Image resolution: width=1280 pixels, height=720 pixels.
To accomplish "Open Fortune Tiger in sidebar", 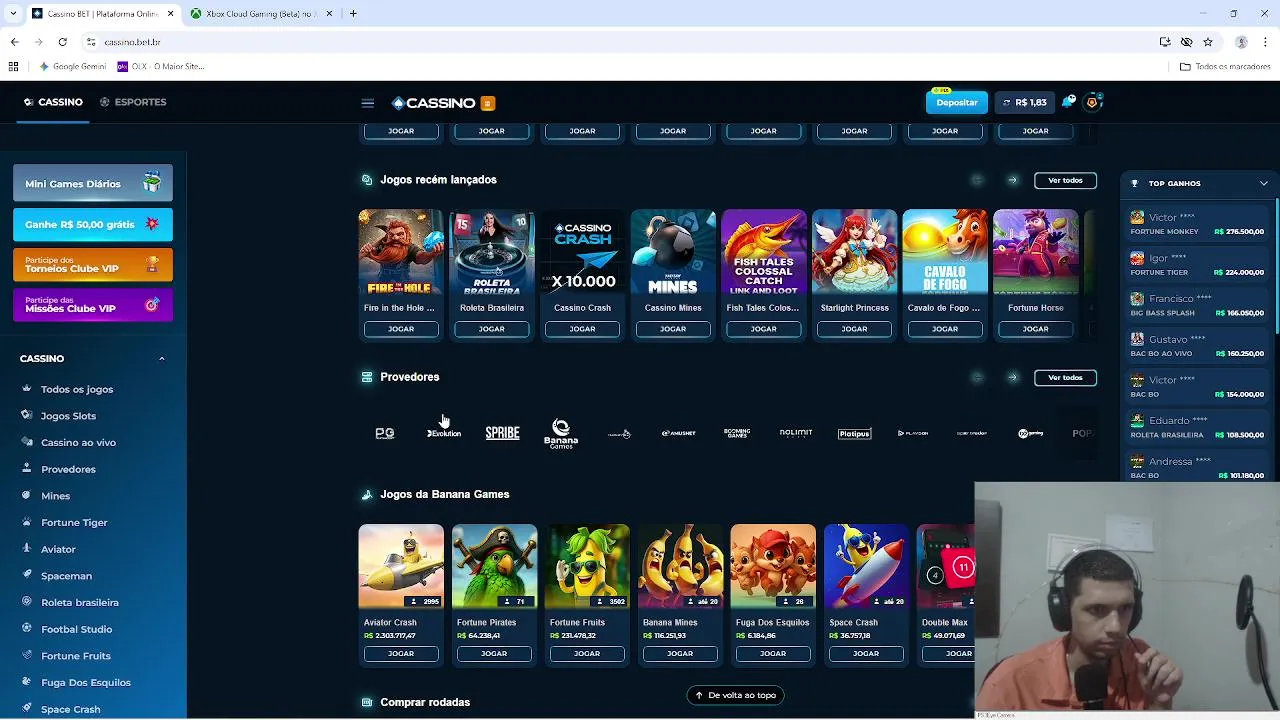I will pyautogui.click(x=74, y=522).
